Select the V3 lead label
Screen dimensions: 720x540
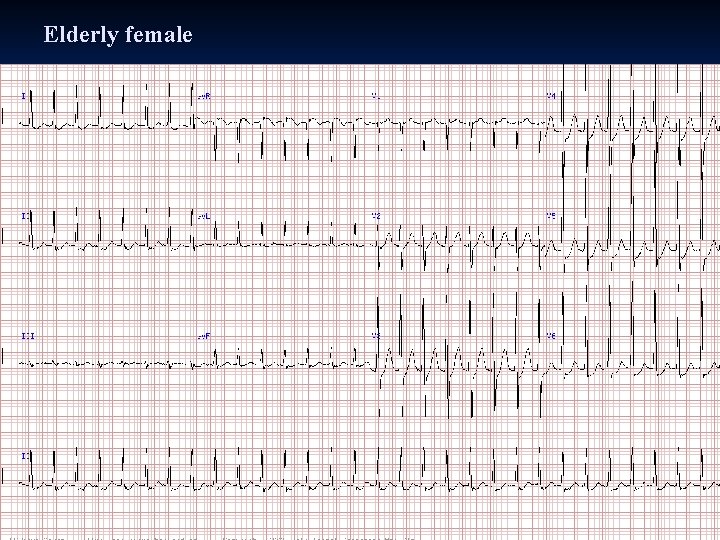coord(376,336)
